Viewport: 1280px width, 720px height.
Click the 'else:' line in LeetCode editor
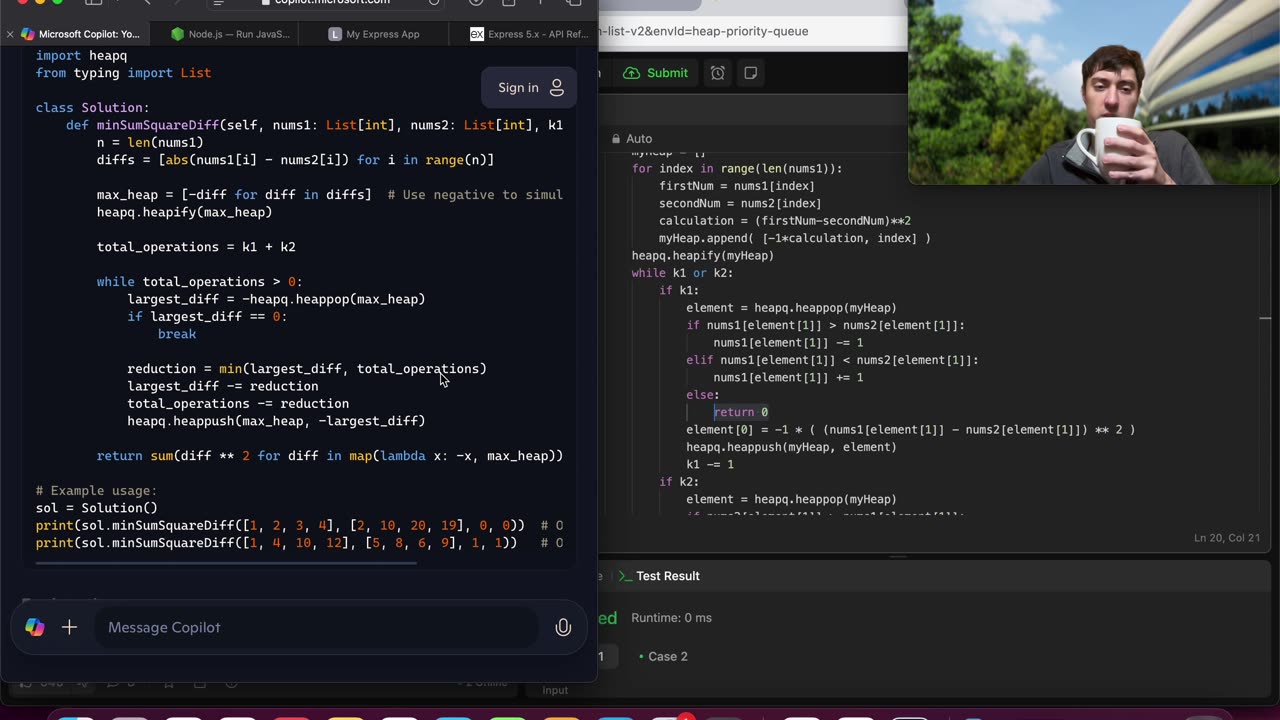(703, 395)
